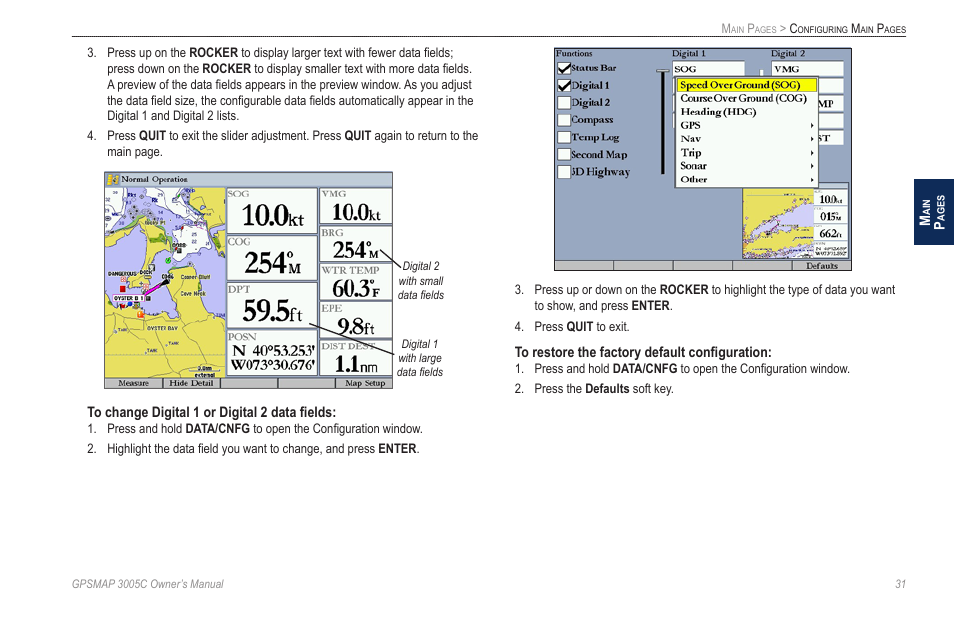The height and width of the screenshot is (621, 954).
Task: Click the Functions column heading
Action: [x=574, y=54]
